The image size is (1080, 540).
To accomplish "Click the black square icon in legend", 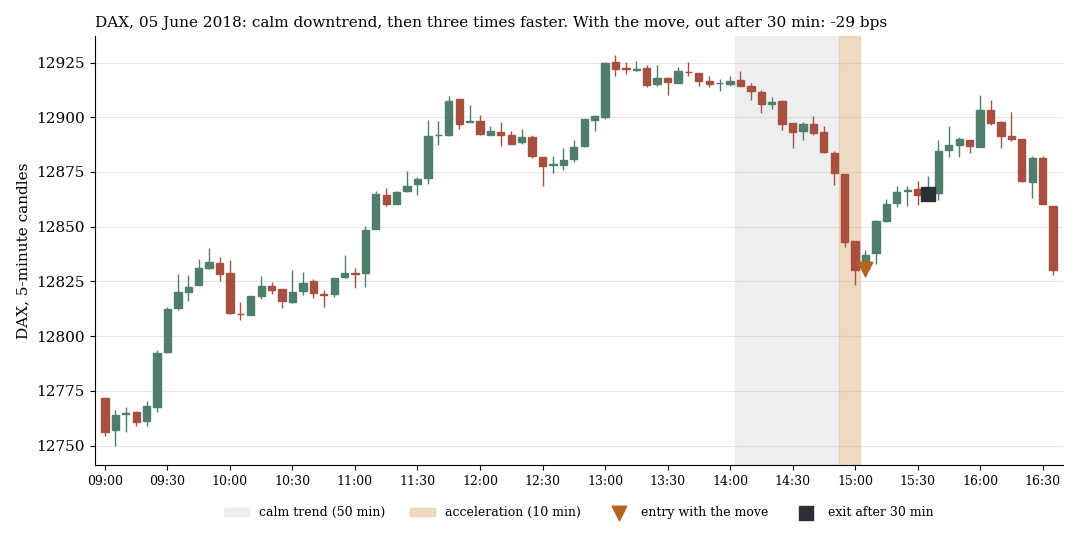I will (x=806, y=512).
